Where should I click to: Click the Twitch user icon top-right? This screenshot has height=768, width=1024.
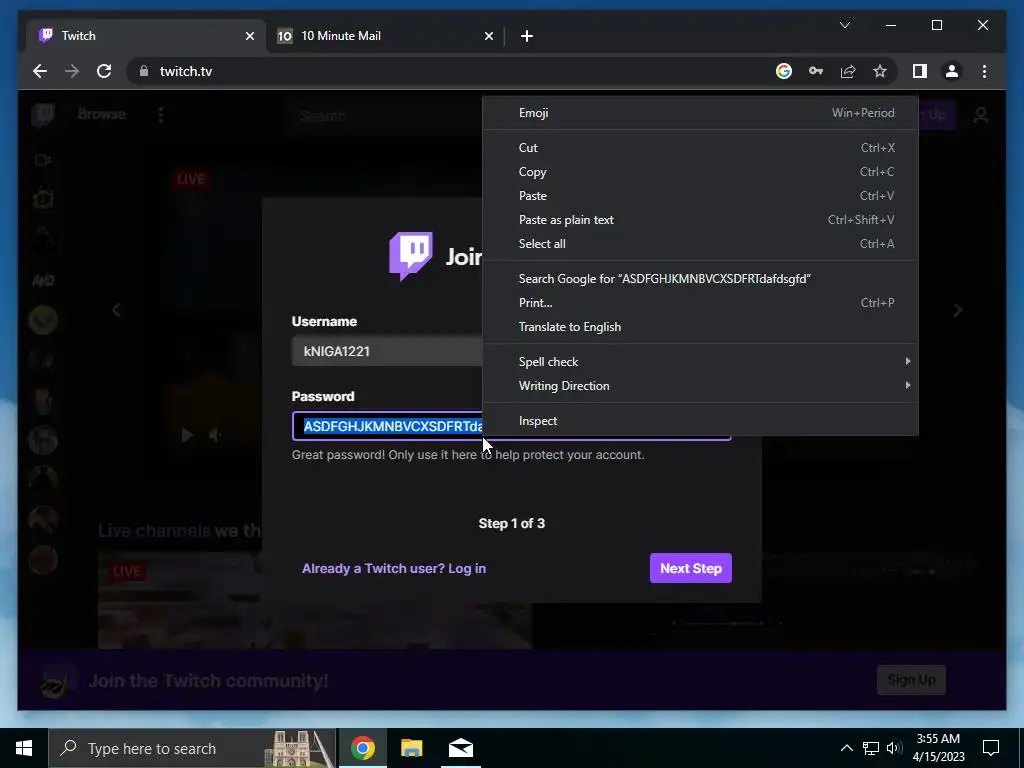[981, 115]
